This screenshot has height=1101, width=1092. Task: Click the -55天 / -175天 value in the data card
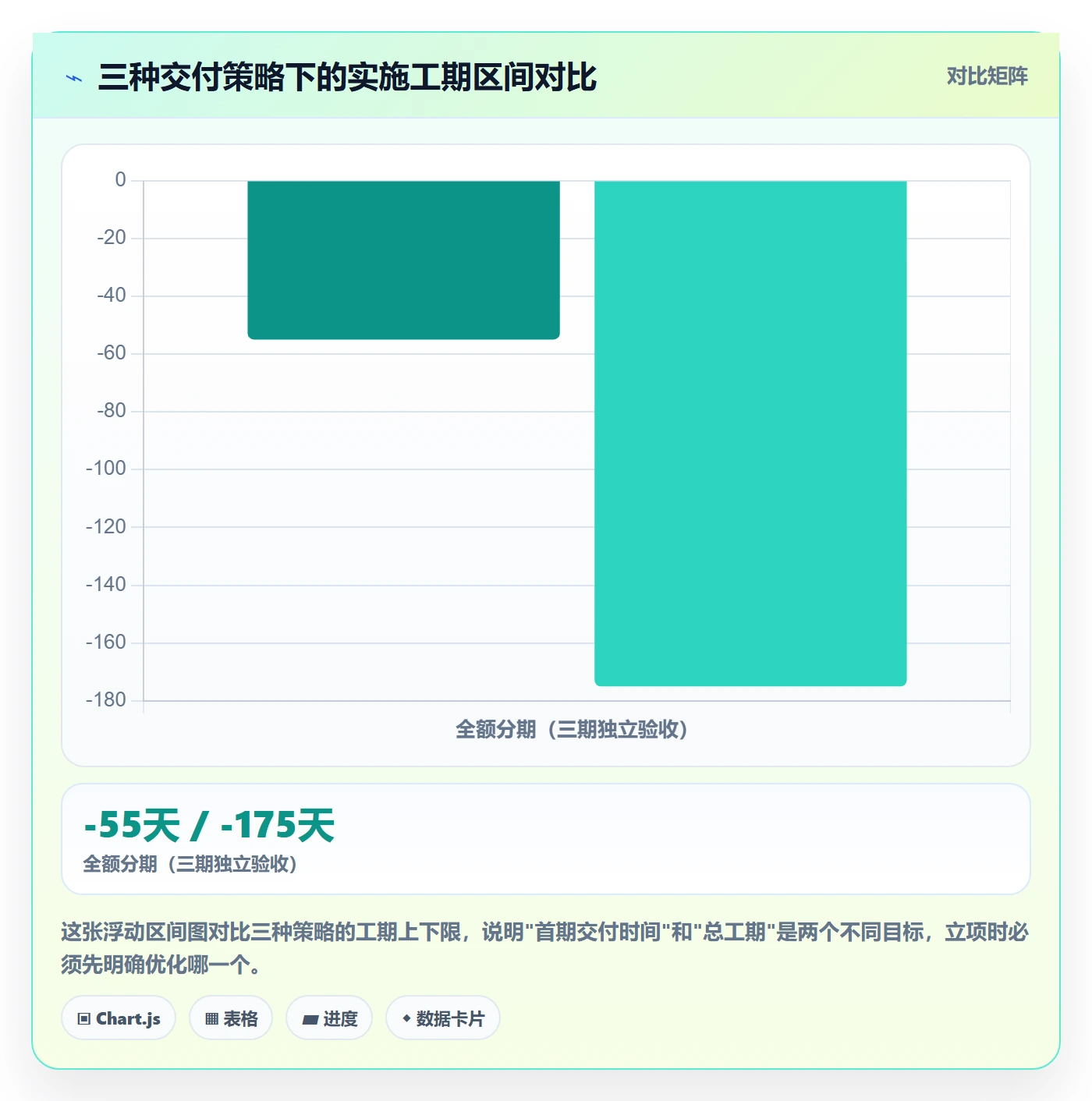[x=209, y=825]
